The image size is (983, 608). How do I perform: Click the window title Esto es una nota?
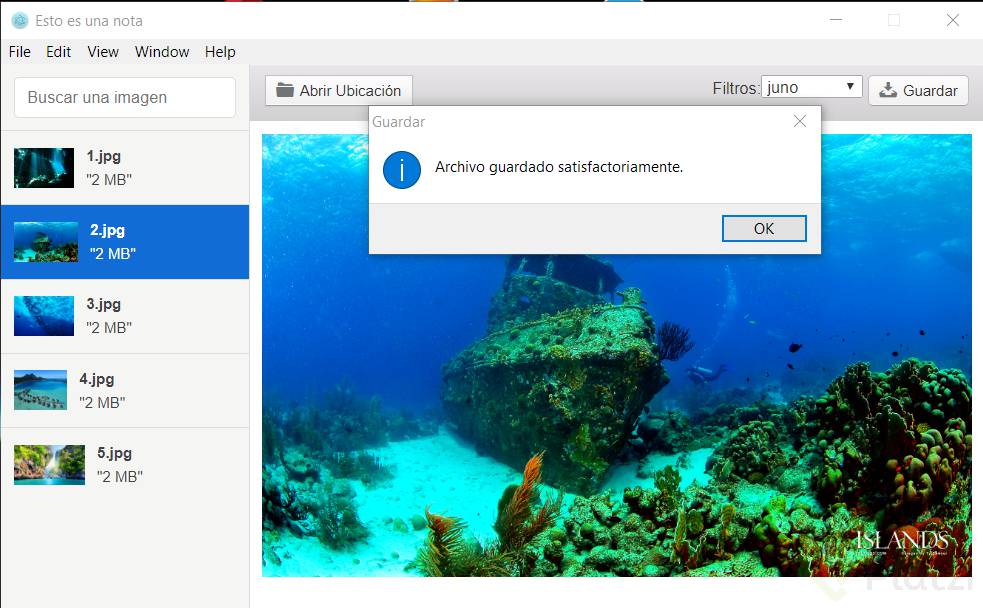click(89, 21)
